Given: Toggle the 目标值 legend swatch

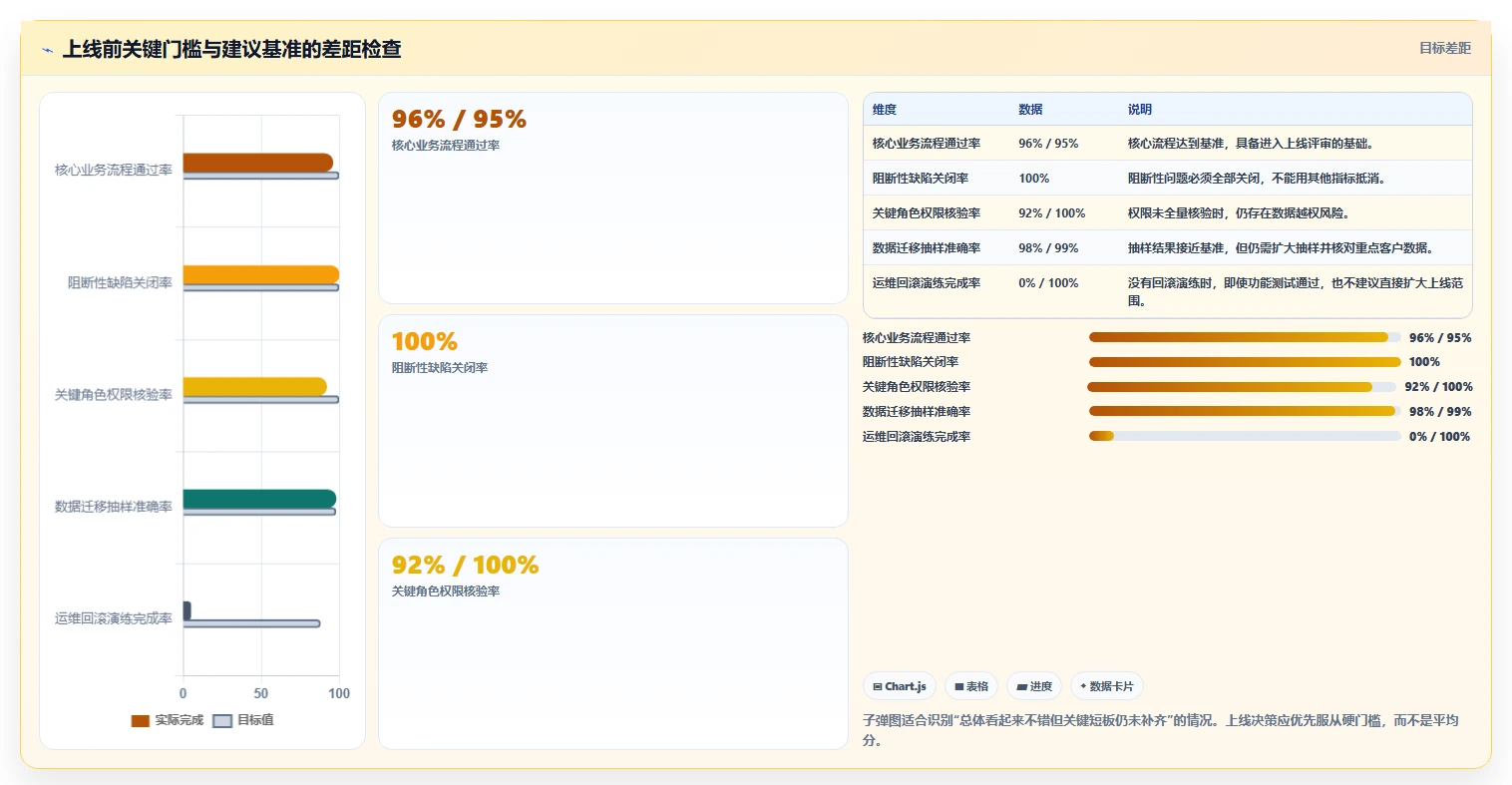Looking at the screenshot, I should 222,720.
